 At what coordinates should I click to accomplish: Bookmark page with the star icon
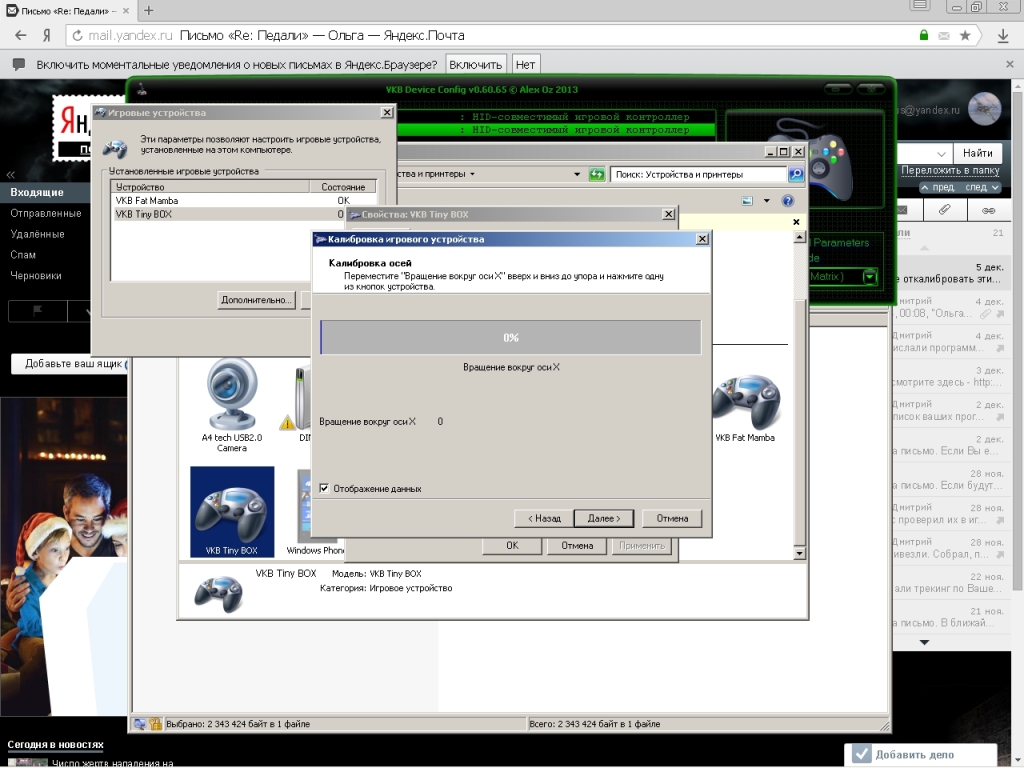click(x=965, y=35)
